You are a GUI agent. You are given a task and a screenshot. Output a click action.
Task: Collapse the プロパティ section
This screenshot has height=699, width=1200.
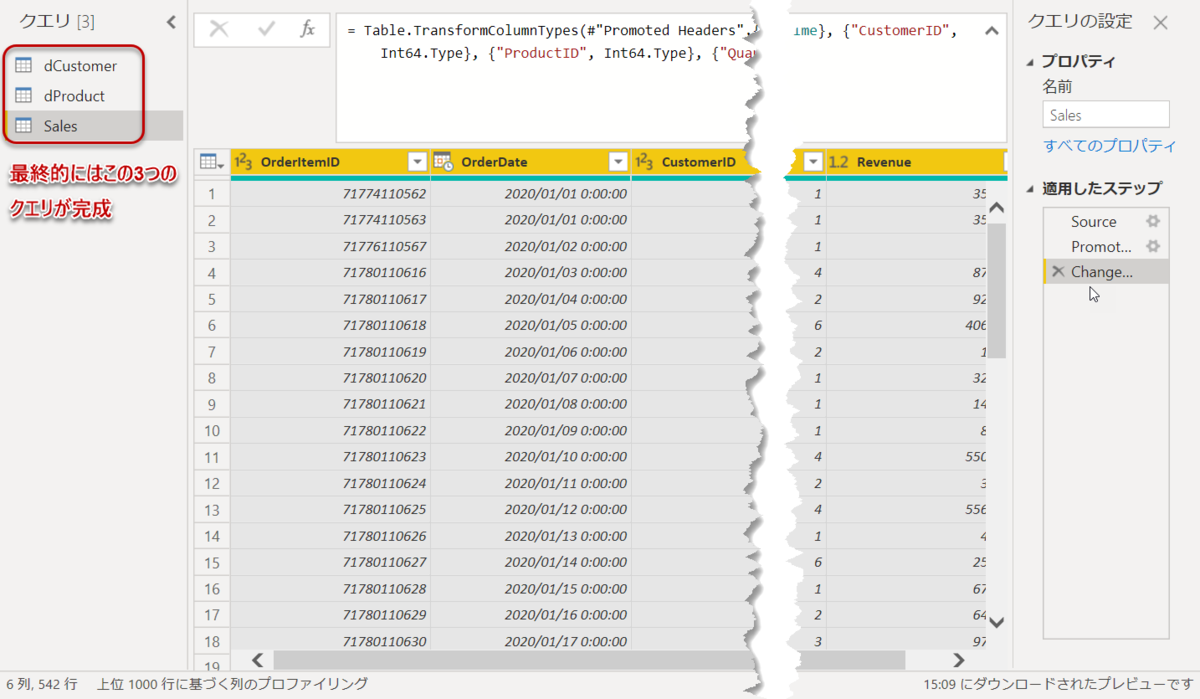tap(1032, 62)
